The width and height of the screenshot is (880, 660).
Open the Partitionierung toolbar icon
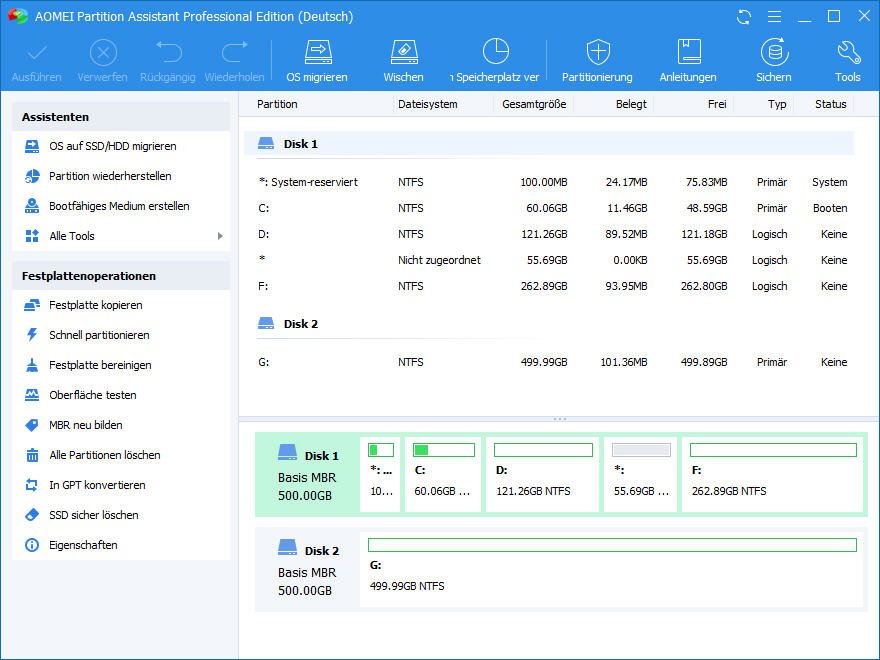[597, 52]
